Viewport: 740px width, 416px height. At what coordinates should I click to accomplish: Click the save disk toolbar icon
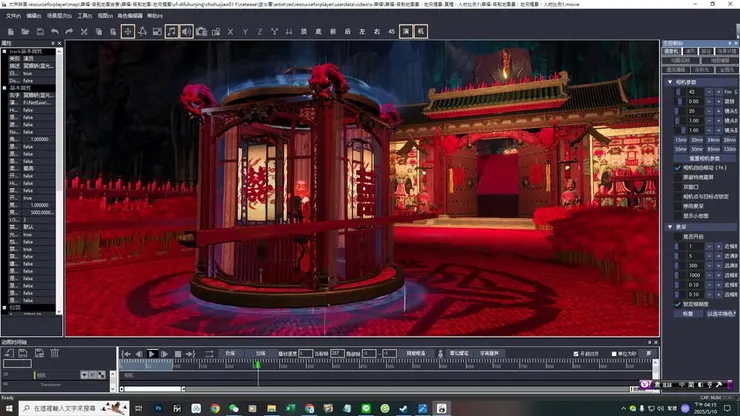[x=39, y=32]
